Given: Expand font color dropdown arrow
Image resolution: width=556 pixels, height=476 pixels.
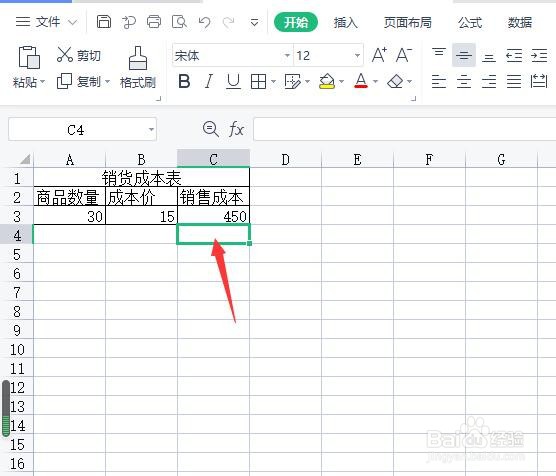Looking at the screenshot, I should 376,82.
